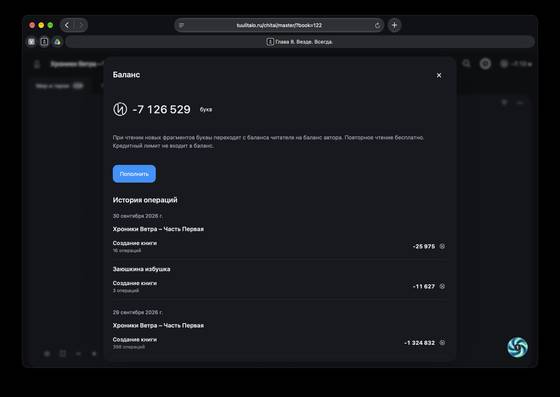The width and height of the screenshot is (560, 397).
Task: Click the Заюшкина избушка heading
Action: [x=141, y=269]
